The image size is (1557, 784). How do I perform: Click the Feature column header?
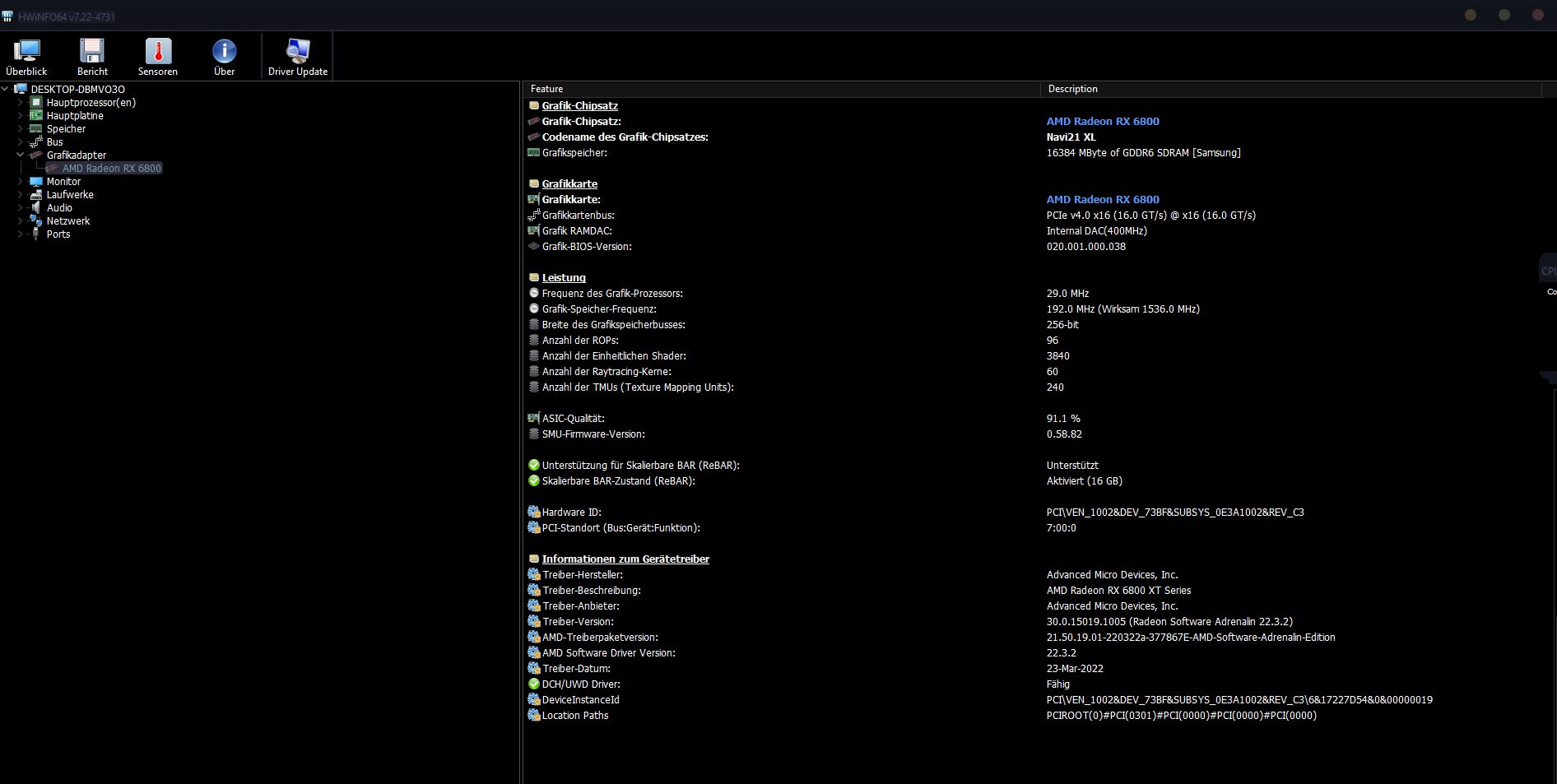(x=782, y=89)
